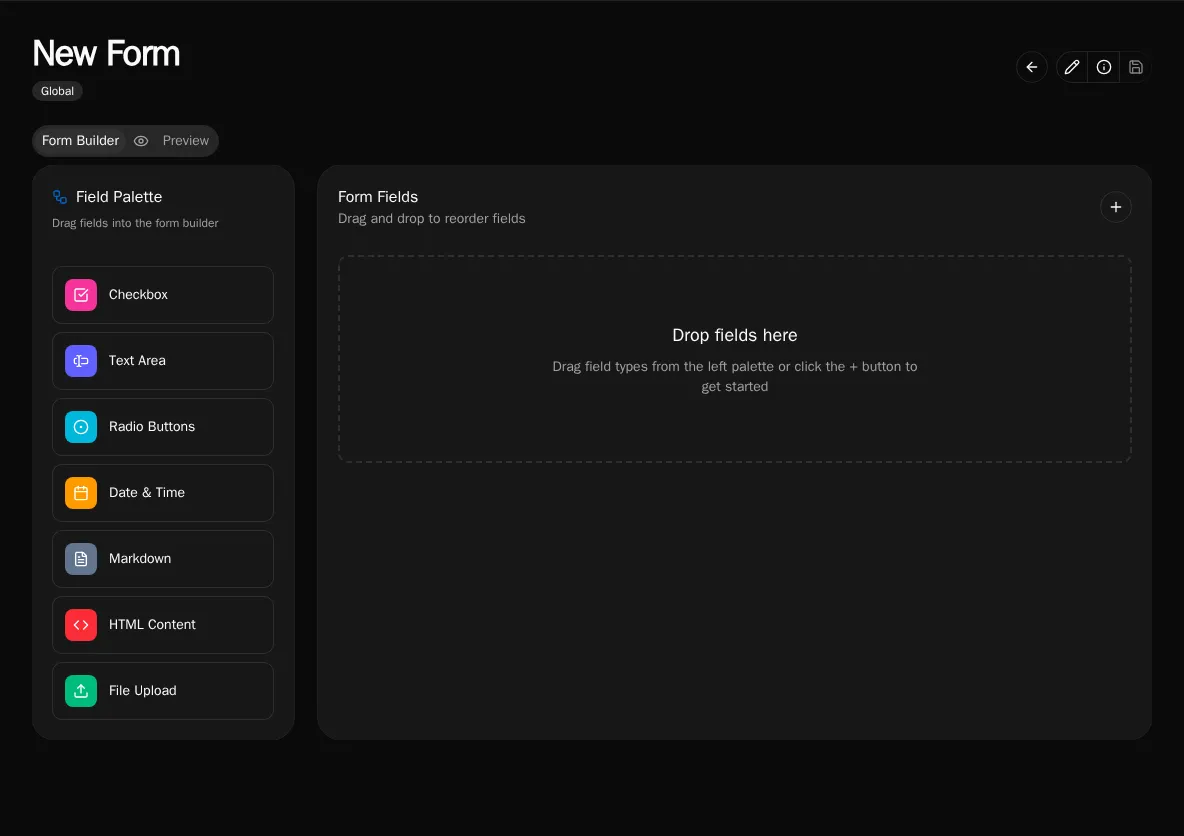Click the cyan Radio Buttons icon
Screen dimensions: 1184x836
pos(81,427)
